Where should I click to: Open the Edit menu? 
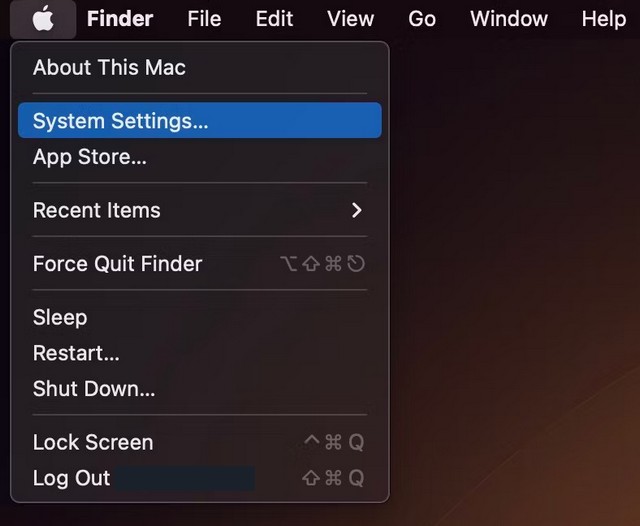(274, 18)
